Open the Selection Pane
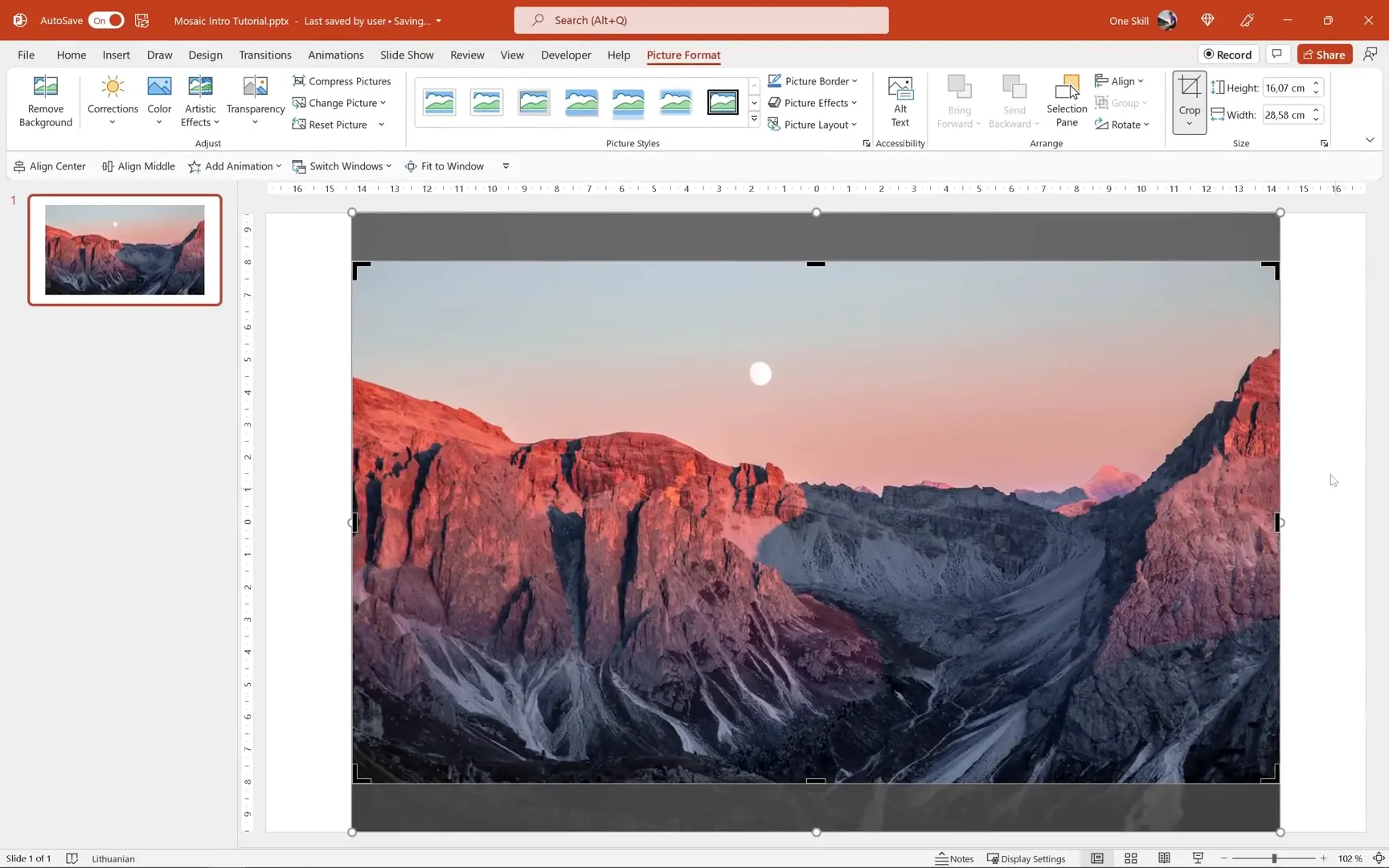Viewport: 1389px width, 868px height. pos(1067,101)
